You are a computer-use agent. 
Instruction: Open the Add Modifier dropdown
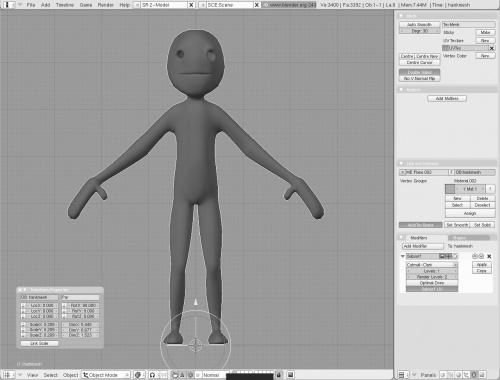(x=423, y=246)
